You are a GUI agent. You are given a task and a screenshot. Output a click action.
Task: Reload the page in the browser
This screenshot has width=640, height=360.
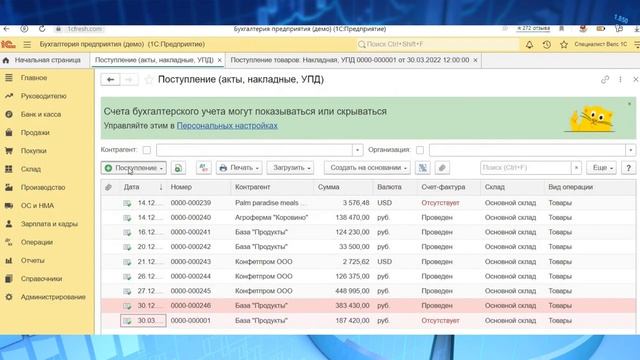(x=42, y=29)
